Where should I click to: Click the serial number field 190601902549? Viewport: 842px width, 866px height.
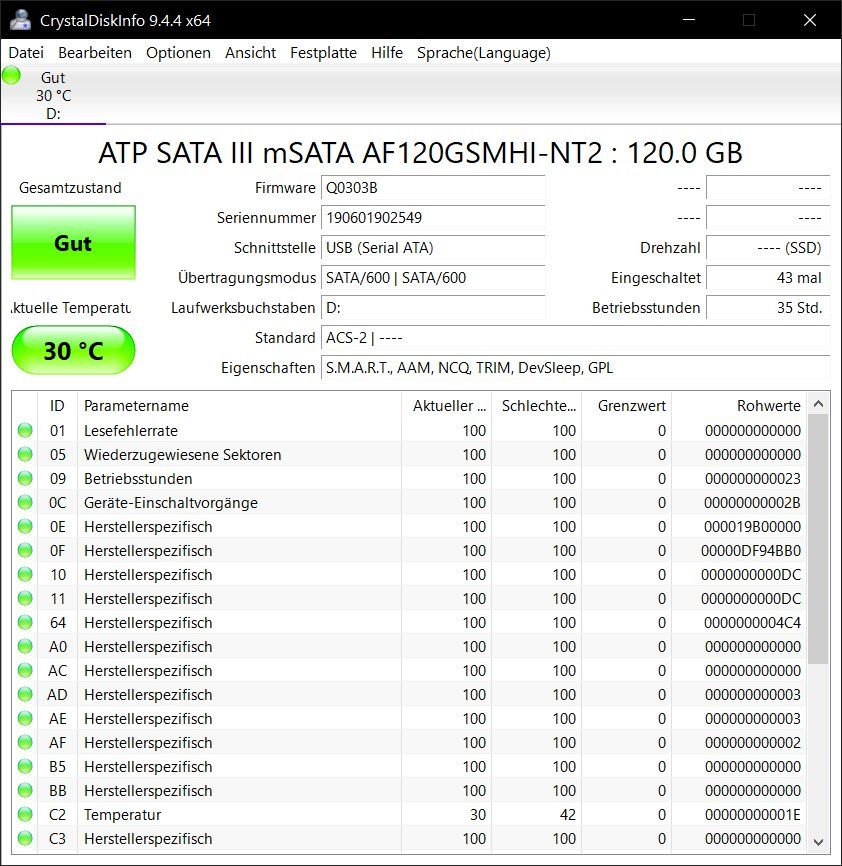click(433, 218)
